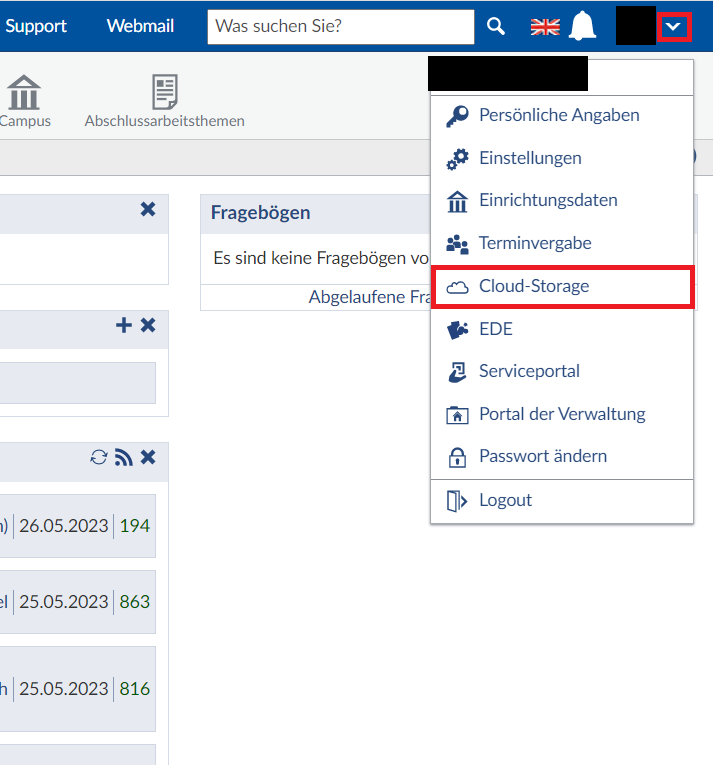Choose Terminvergabe in dropdown menu
This screenshot has height=765, width=713.
[535, 243]
